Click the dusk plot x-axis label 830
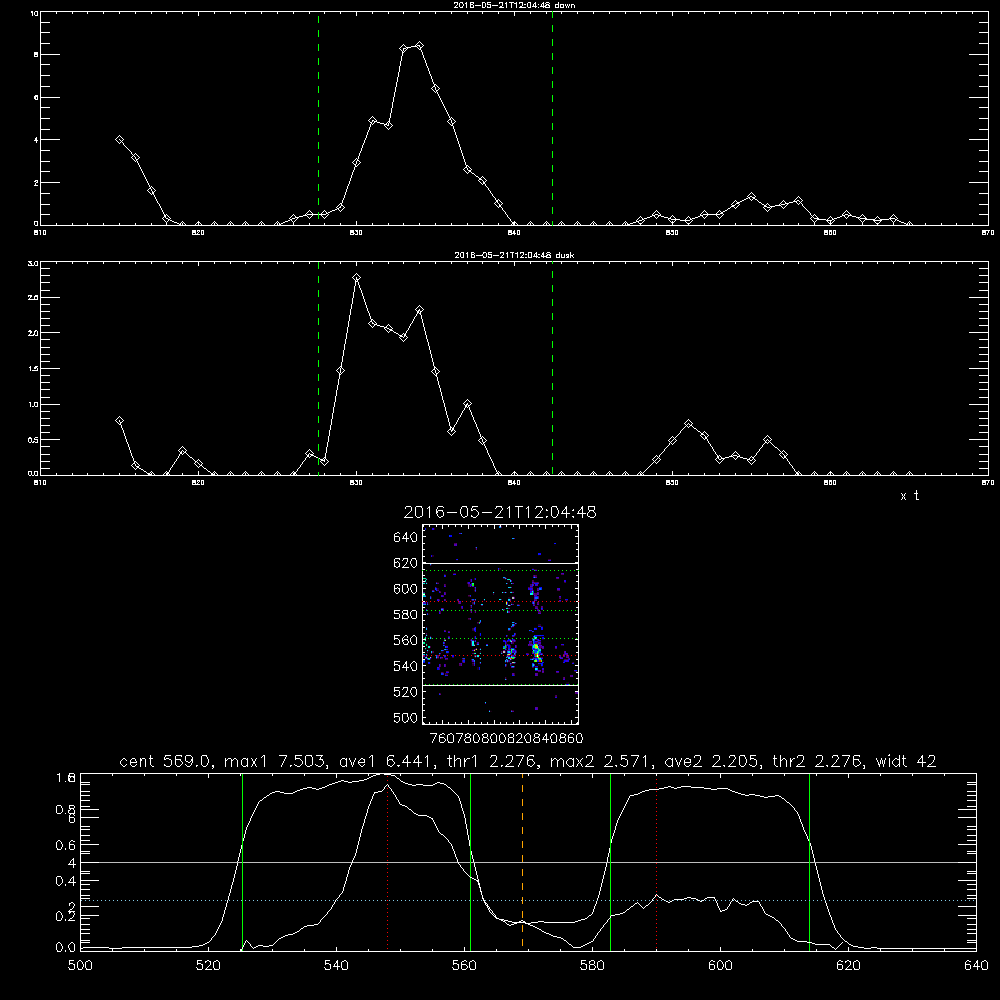The image size is (1000, 1000). pyautogui.click(x=356, y=483)
